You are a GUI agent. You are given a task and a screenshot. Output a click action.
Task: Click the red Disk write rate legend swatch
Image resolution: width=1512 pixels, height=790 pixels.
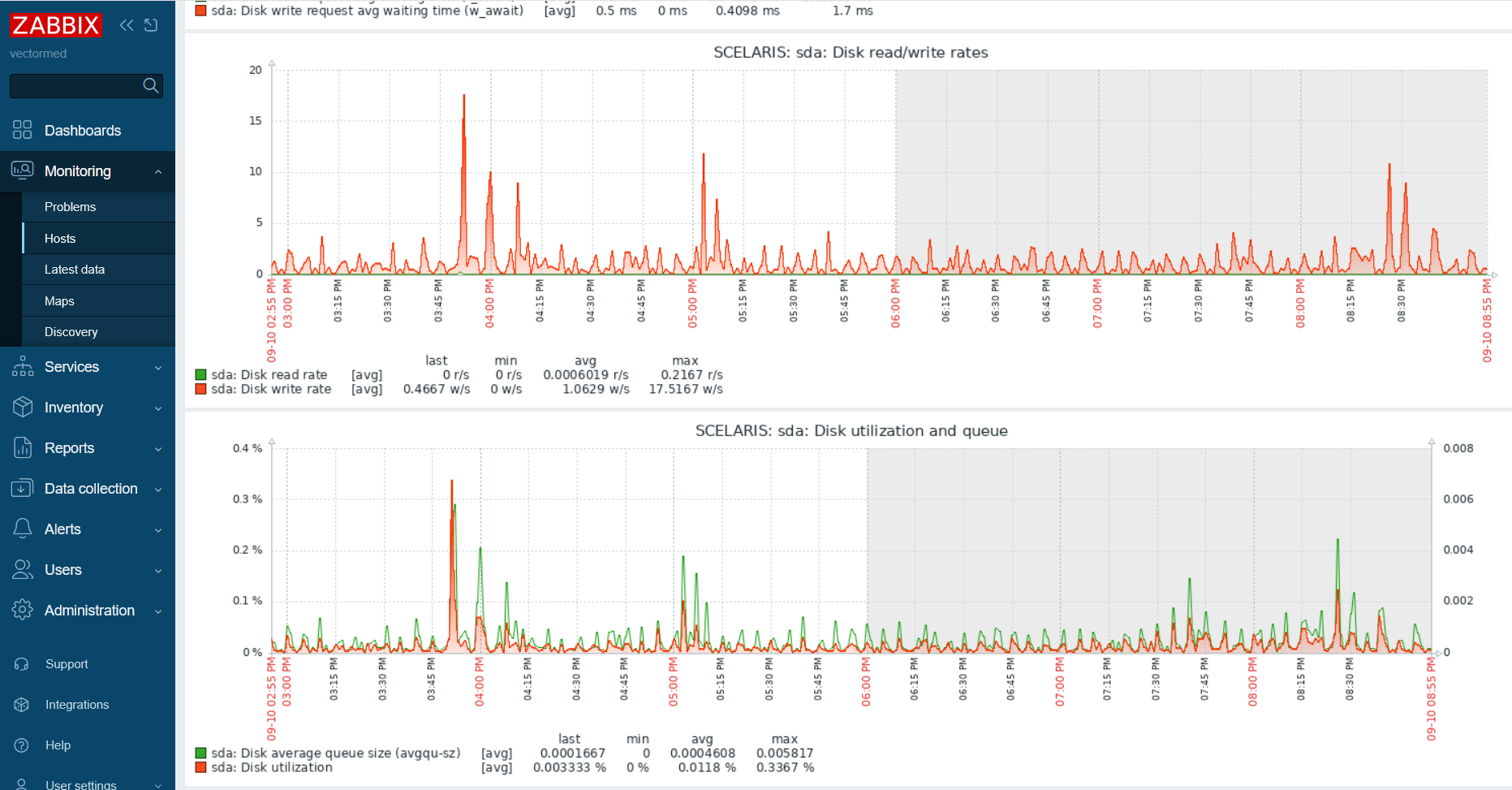point(200,389)
